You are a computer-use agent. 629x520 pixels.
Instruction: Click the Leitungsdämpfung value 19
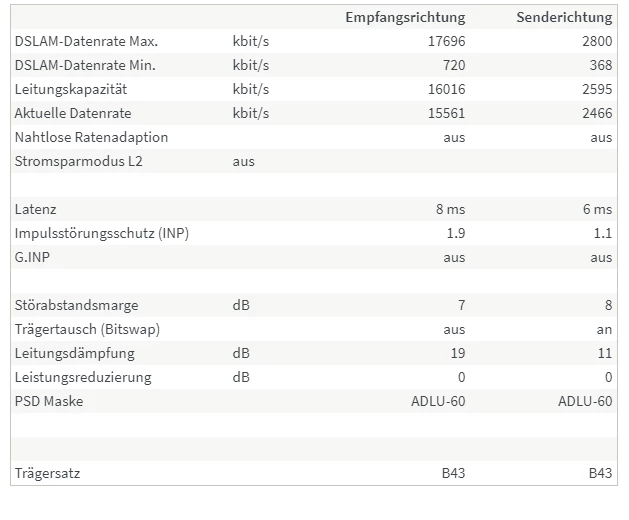pyautogui.click(x=458, y=354)
